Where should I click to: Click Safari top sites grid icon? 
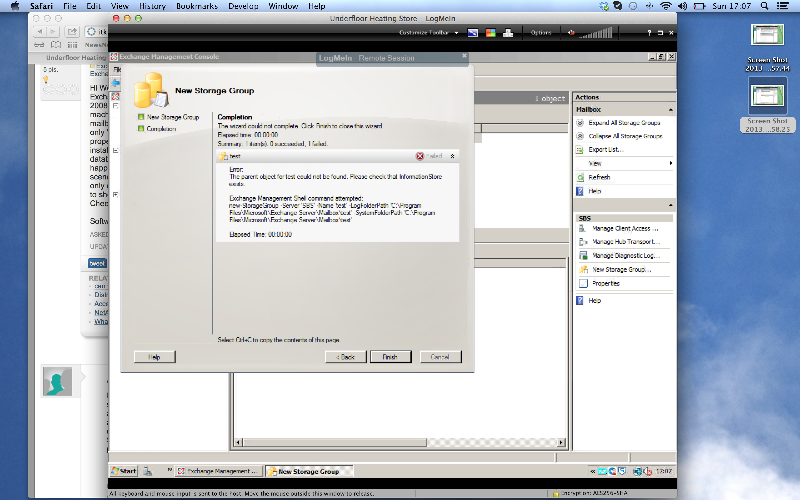point(72,45)
